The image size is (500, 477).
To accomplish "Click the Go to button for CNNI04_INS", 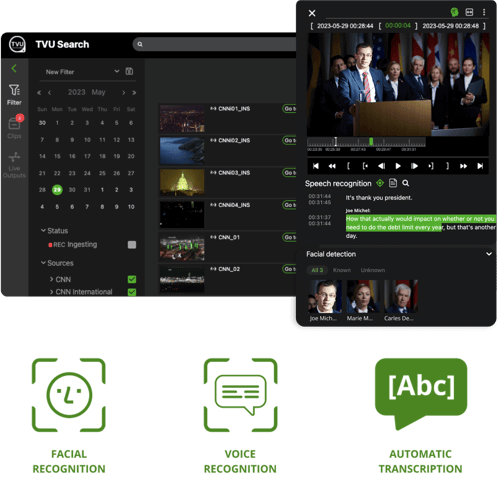I will click(289, 205).
